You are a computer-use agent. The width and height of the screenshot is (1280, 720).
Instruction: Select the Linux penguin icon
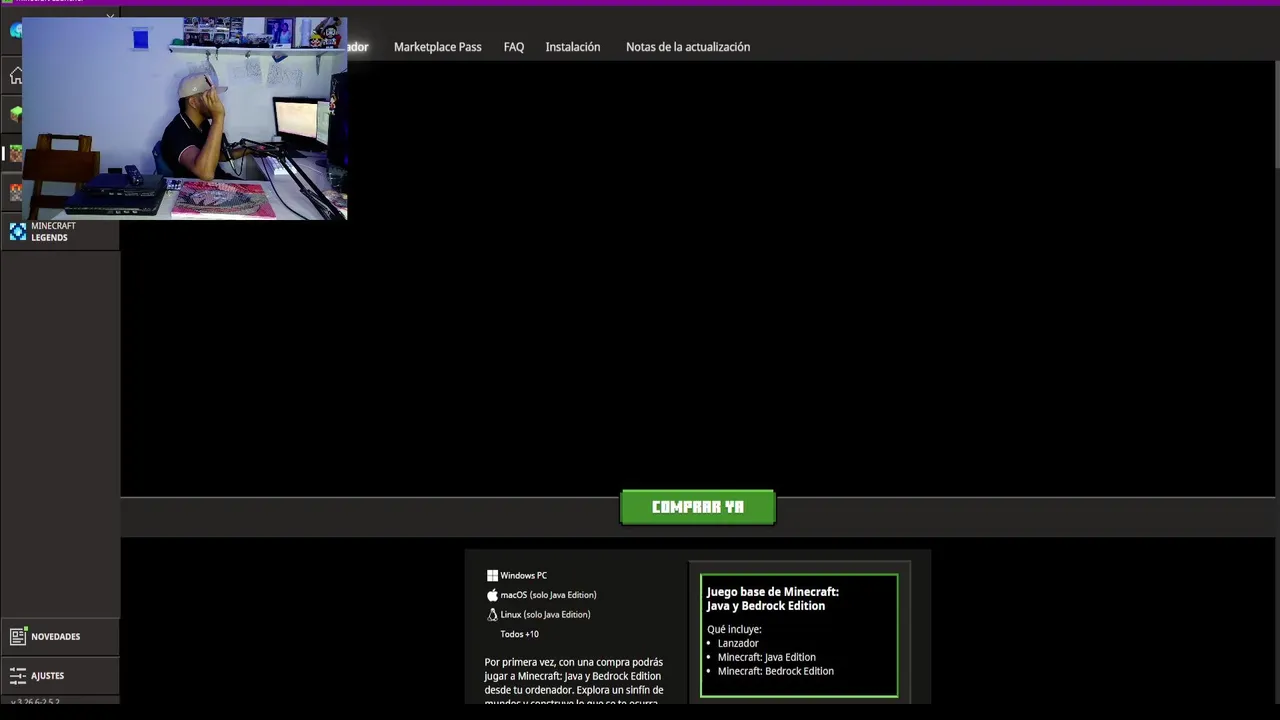[x=492, y=615]
